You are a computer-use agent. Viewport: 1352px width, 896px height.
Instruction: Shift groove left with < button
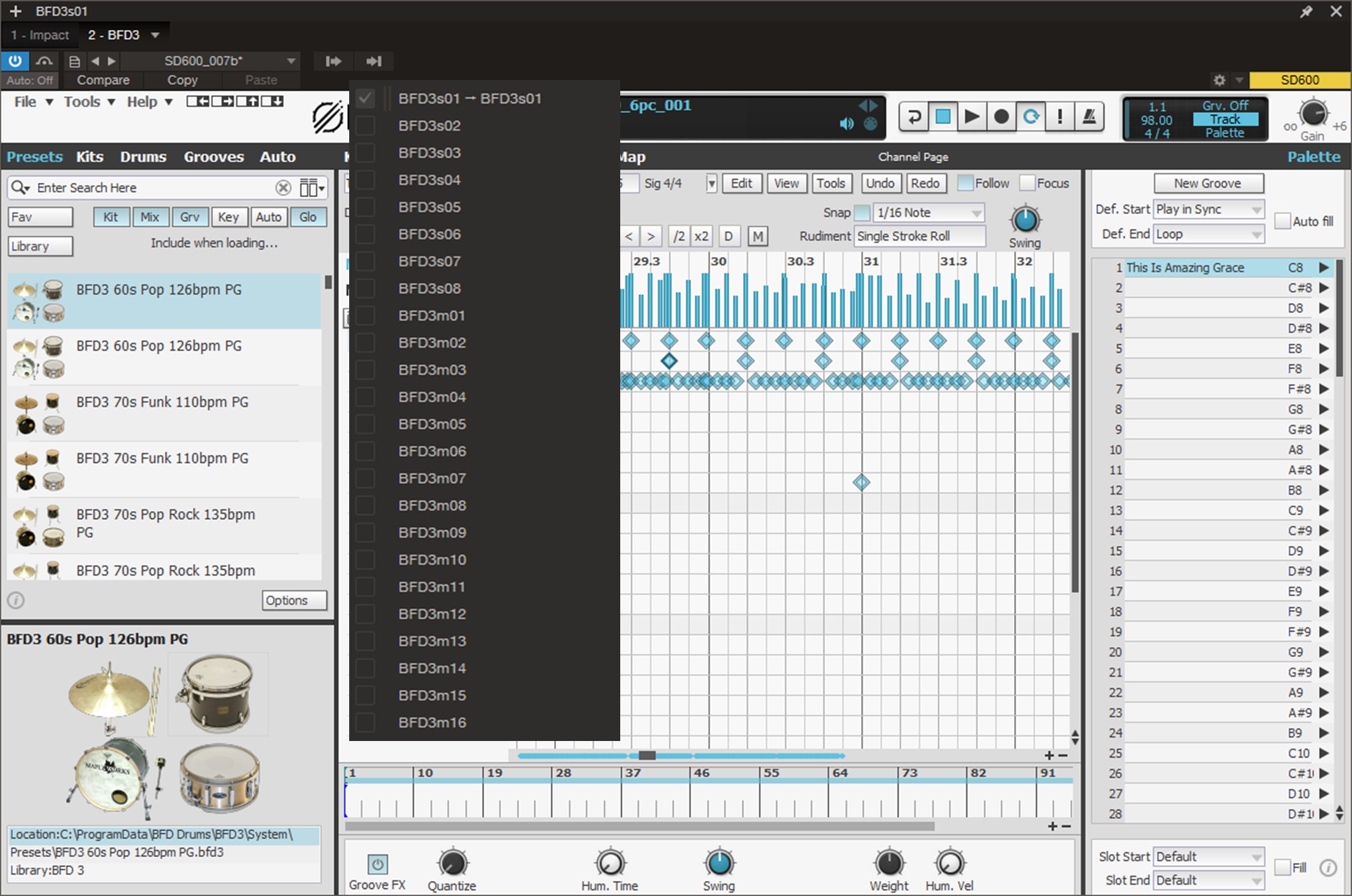[629, 236]
